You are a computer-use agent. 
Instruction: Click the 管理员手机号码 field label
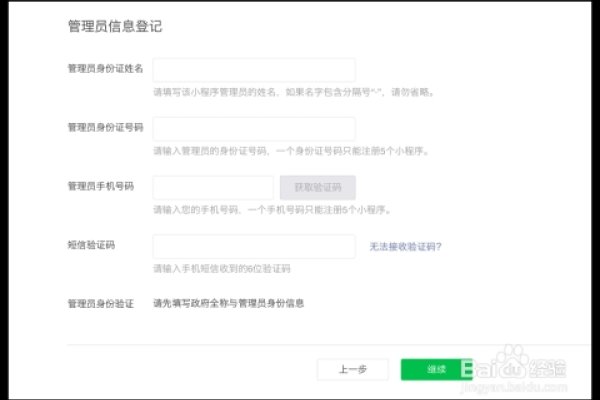100,186
